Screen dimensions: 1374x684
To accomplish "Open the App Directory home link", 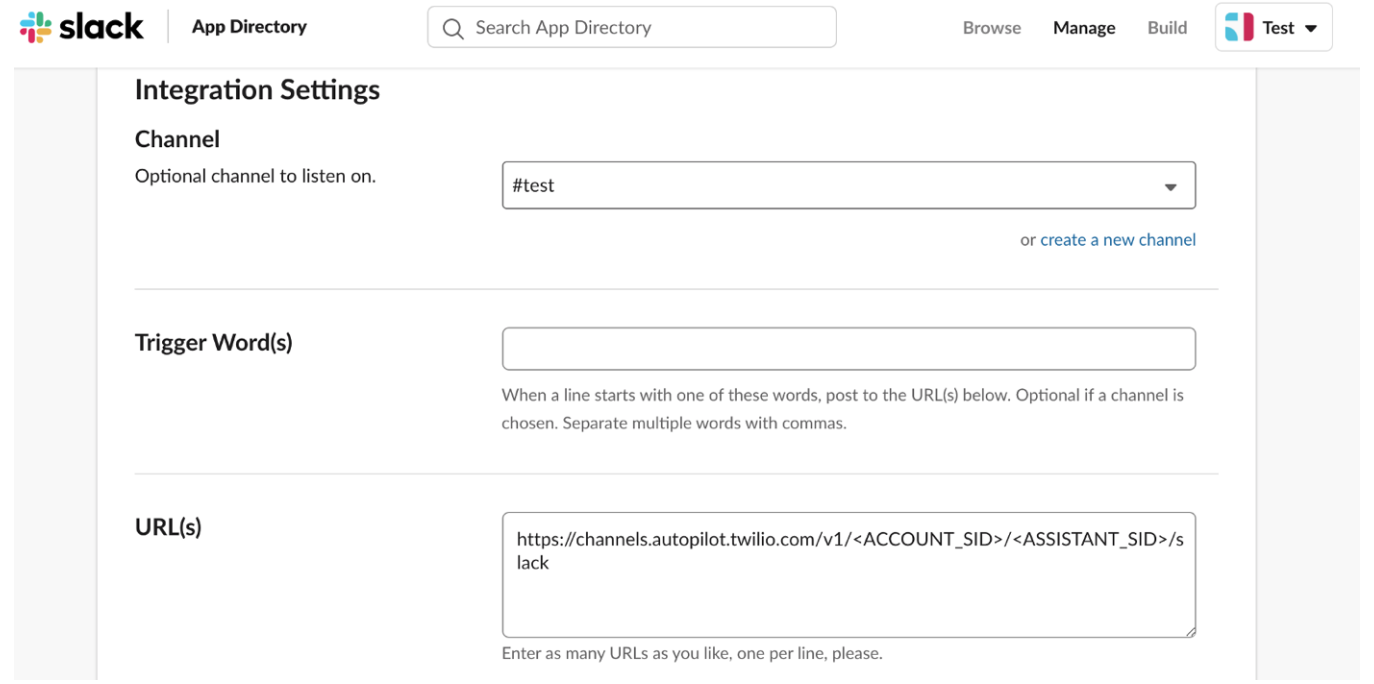I will pos(249,27).
